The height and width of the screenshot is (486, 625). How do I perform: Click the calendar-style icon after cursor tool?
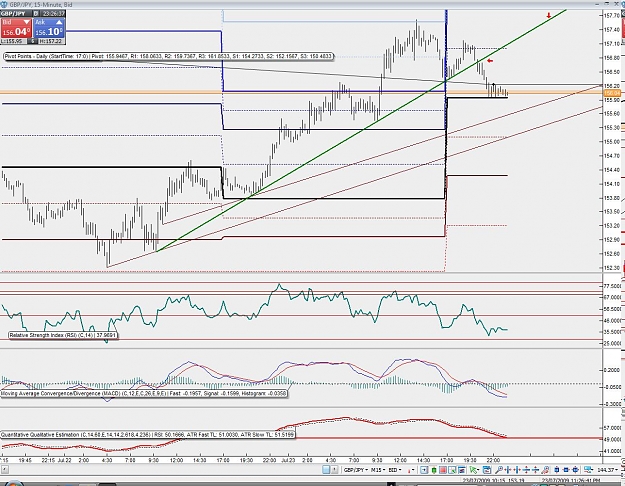(x=487, y=470)
